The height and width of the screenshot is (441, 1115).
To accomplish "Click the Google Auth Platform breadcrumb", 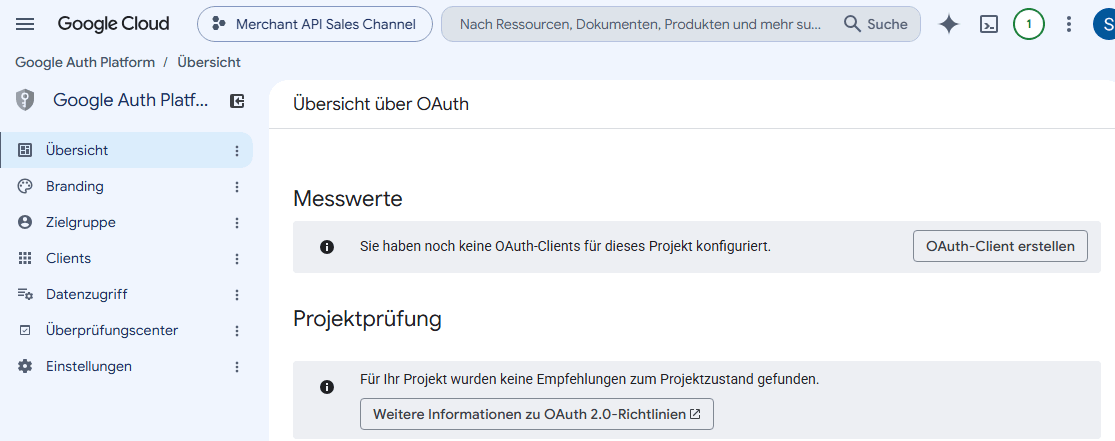I will tap(85, 63).
